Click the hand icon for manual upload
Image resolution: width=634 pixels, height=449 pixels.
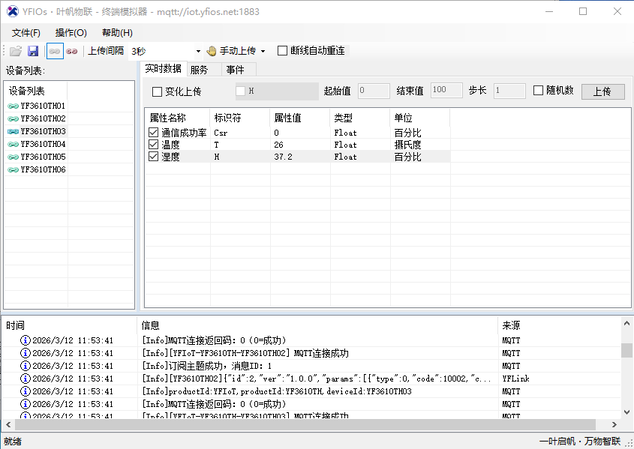[x=211, y=51]
